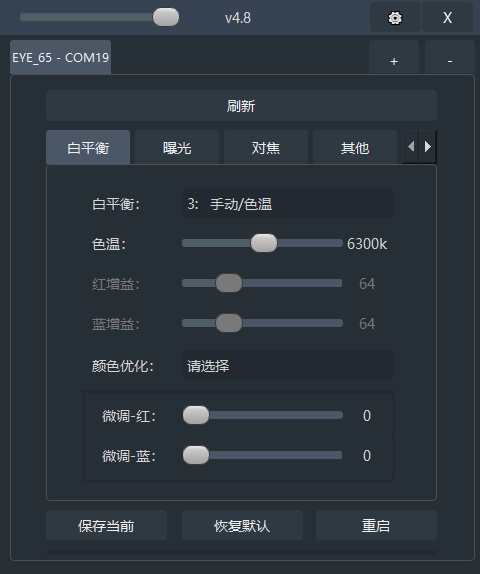Add a device with the plus button
Viewport: 480px width, 574px height.
[x=394, y=59]
